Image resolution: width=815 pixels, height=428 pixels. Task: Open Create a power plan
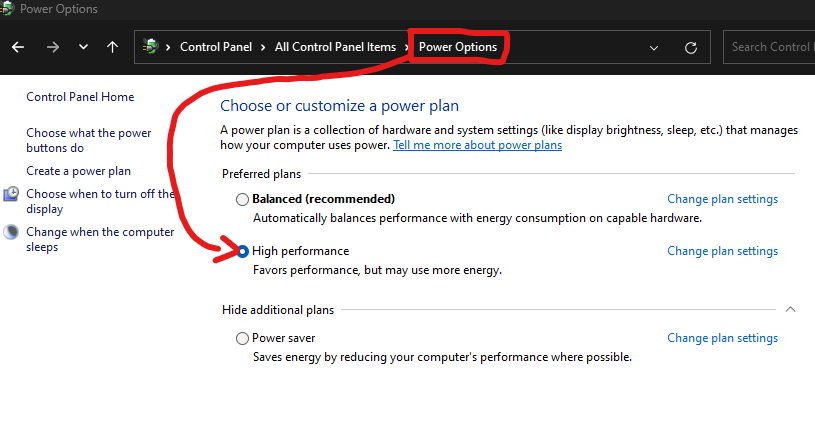78,171
